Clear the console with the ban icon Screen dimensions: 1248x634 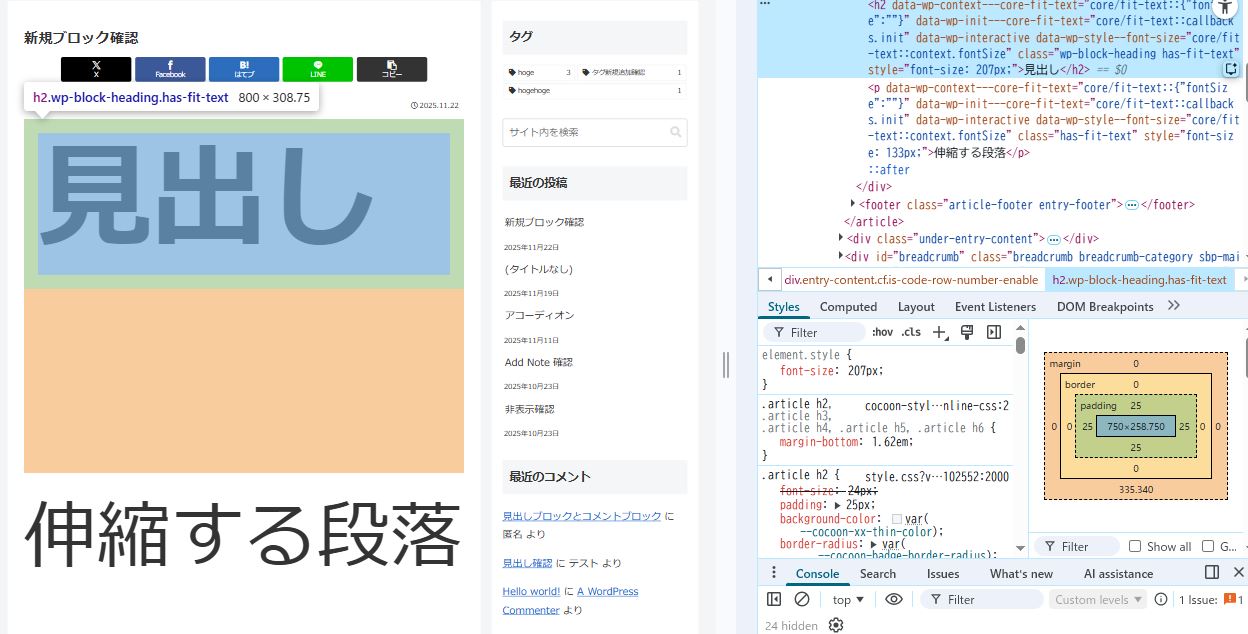pos(801,599)
